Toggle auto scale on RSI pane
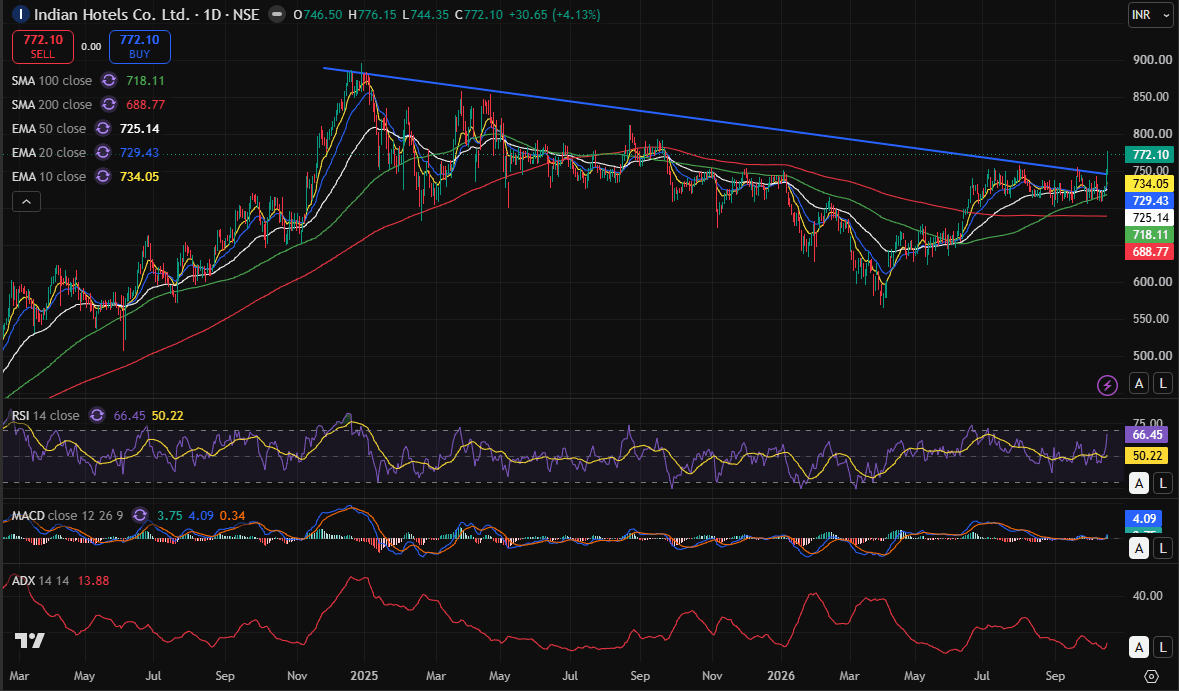Screen dimensions: 1179x691 click(x=1139, y=483)
